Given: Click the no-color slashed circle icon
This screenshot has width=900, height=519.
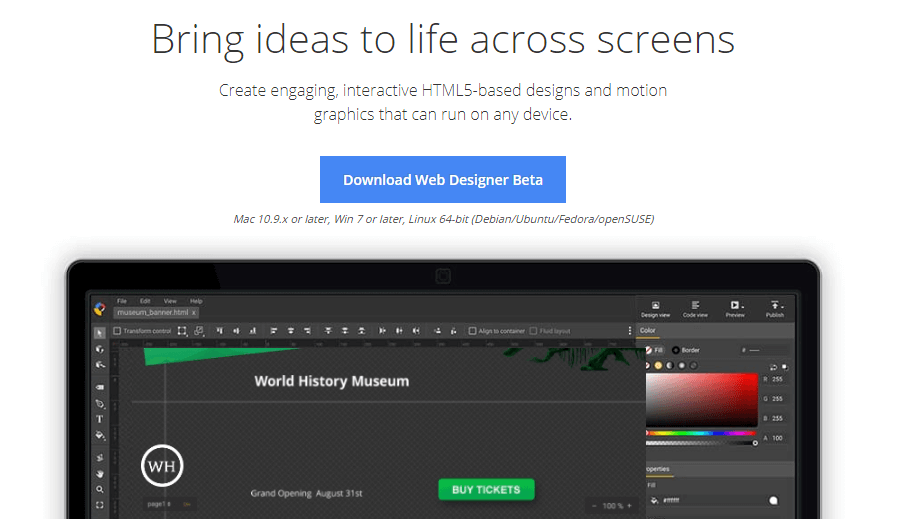Looking at the screenshot, I should tap(647, 366).
